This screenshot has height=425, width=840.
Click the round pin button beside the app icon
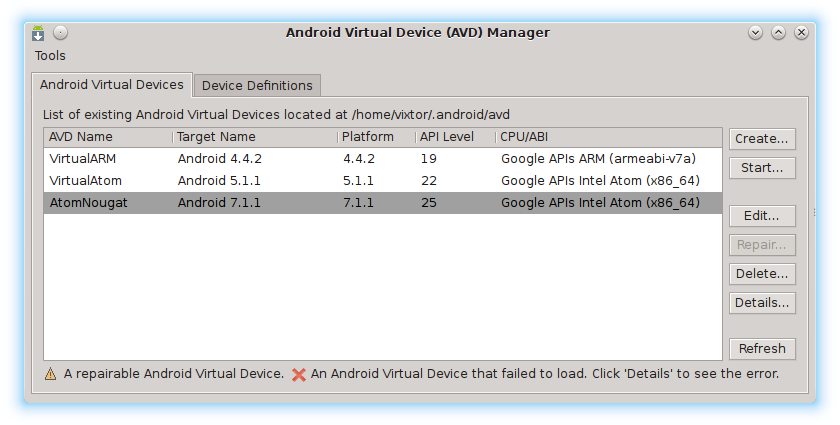61,33
